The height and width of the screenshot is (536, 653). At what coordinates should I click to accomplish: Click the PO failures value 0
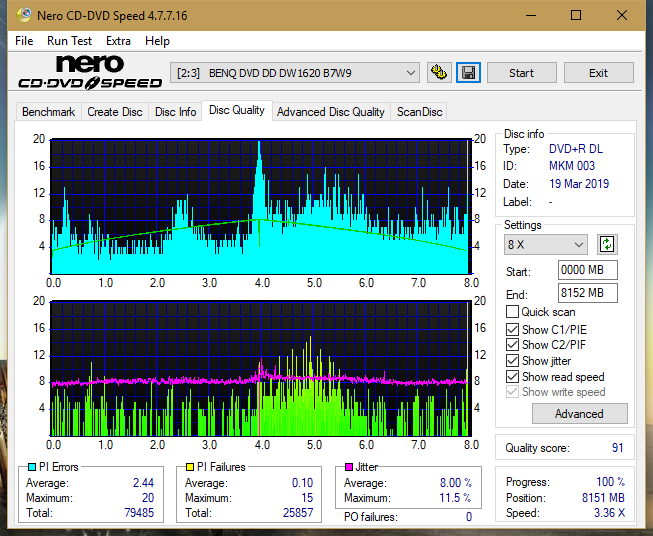pos(469,517)
